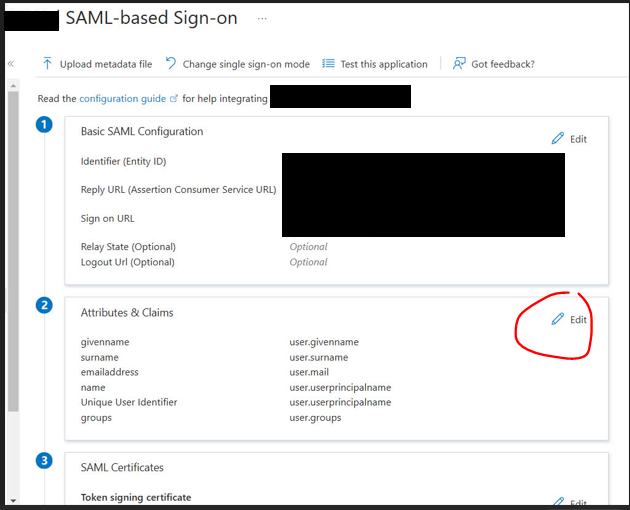The width and height of the screenshot is (630, 510).
Task: Click the Relay State (Optional) label
Action: [128, 247]
